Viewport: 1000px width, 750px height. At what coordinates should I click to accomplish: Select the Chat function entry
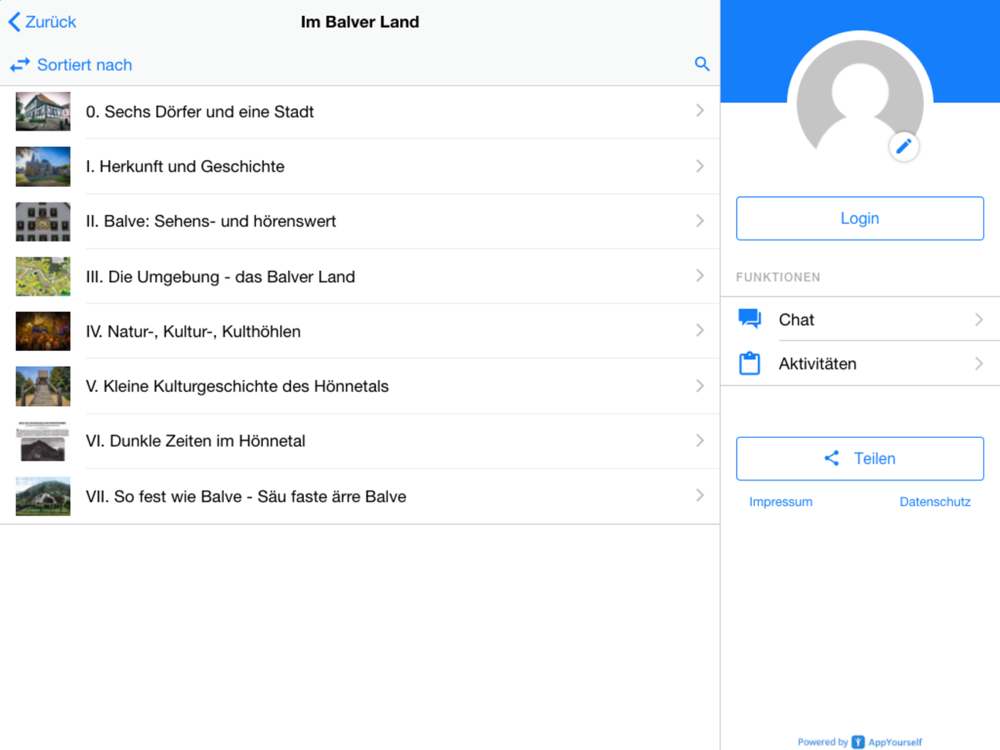tap(860, 319)
